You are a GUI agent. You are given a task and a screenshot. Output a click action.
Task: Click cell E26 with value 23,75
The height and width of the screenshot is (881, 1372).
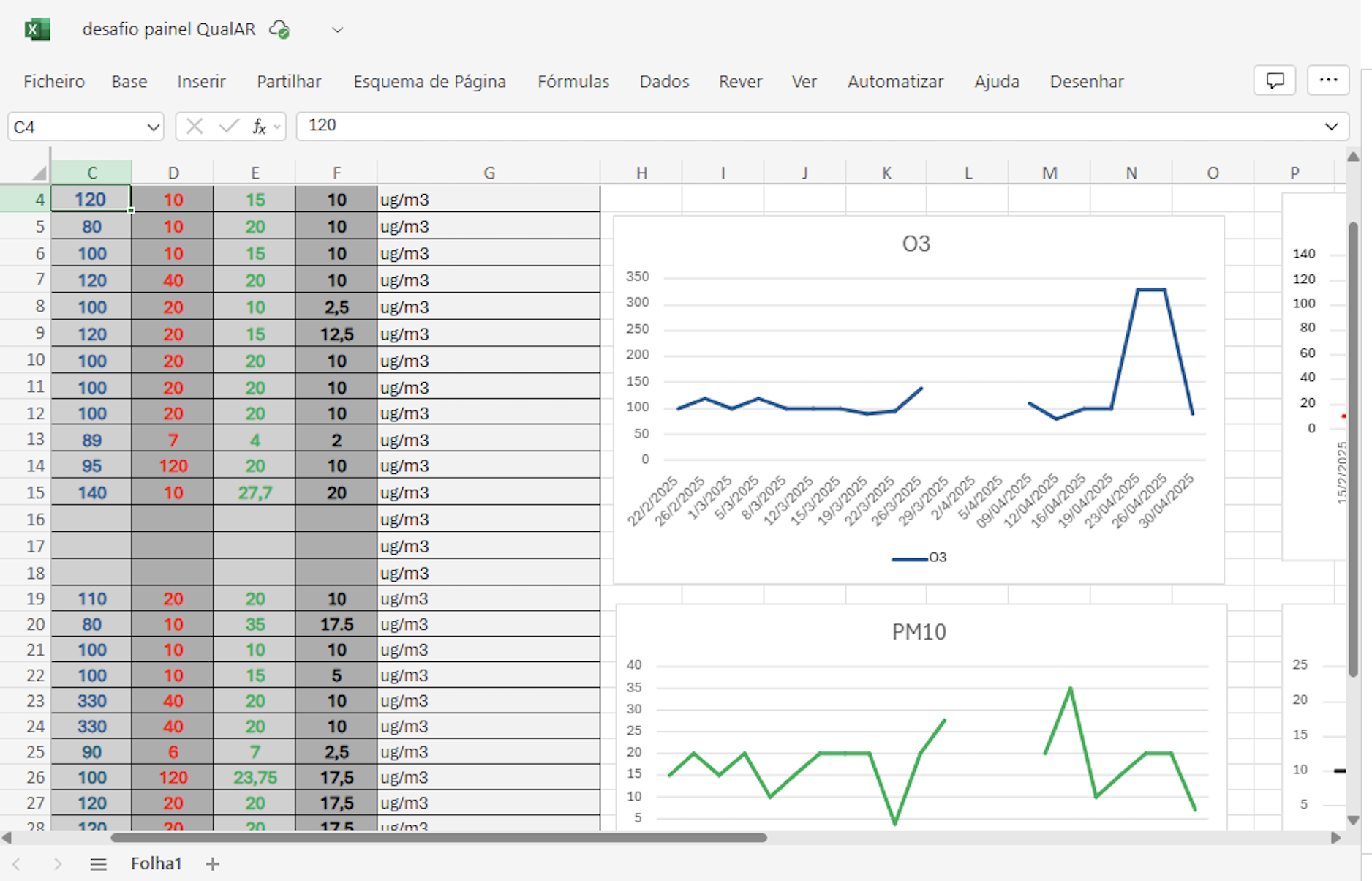[255, 777]
